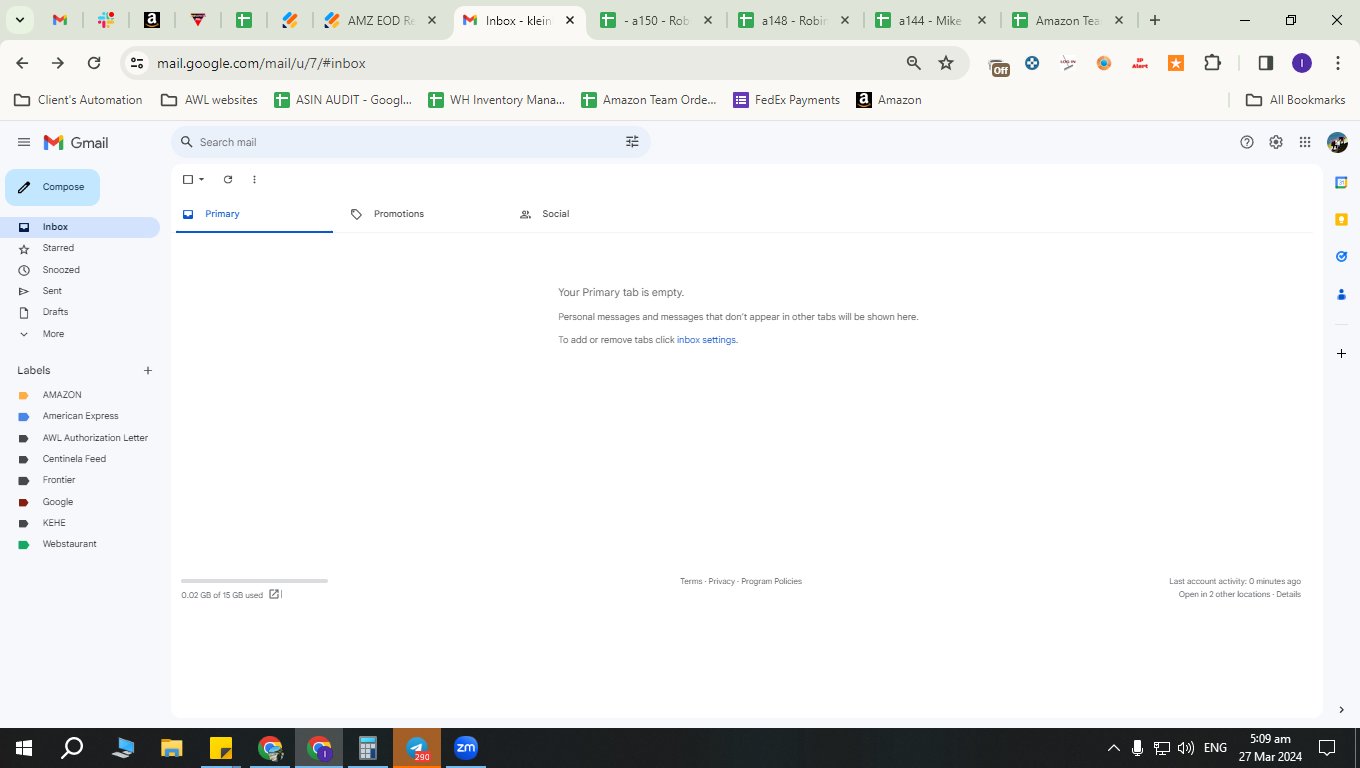Open a new browser tab
The width and height of the screenshot is (1360, 768).
coord(1155,20)
